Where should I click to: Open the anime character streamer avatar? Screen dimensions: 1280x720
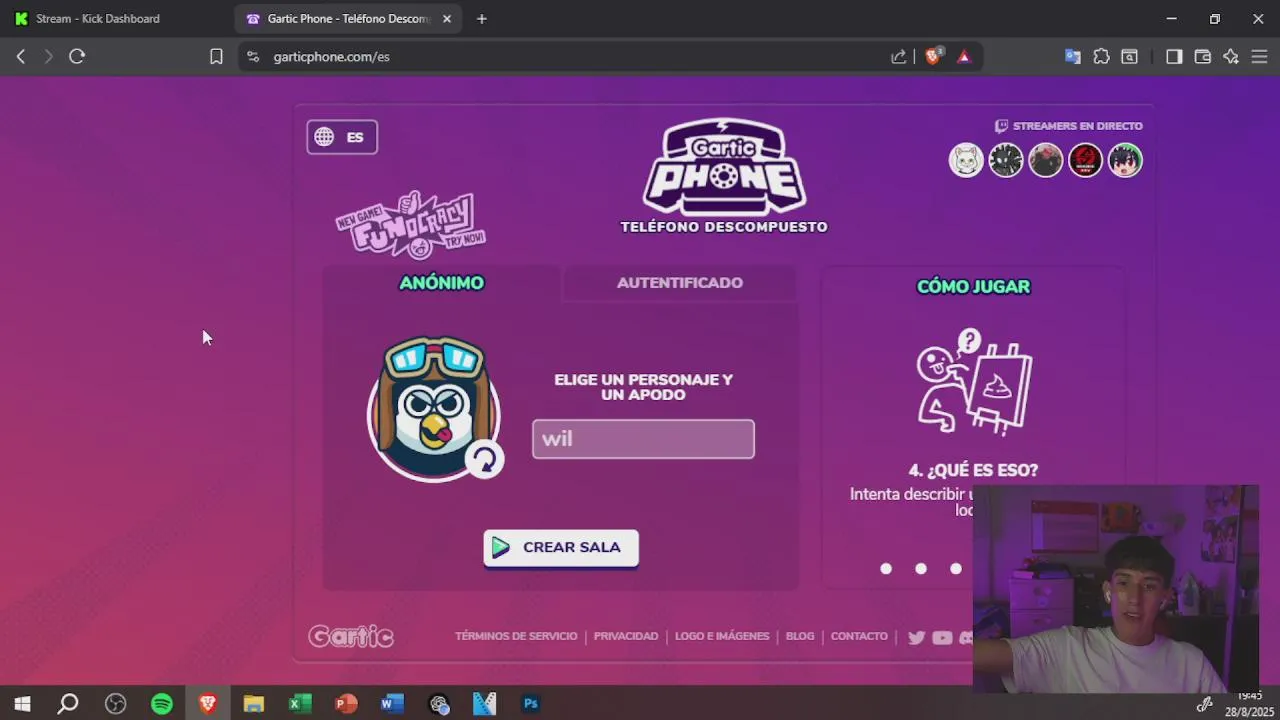point(1125,160)
